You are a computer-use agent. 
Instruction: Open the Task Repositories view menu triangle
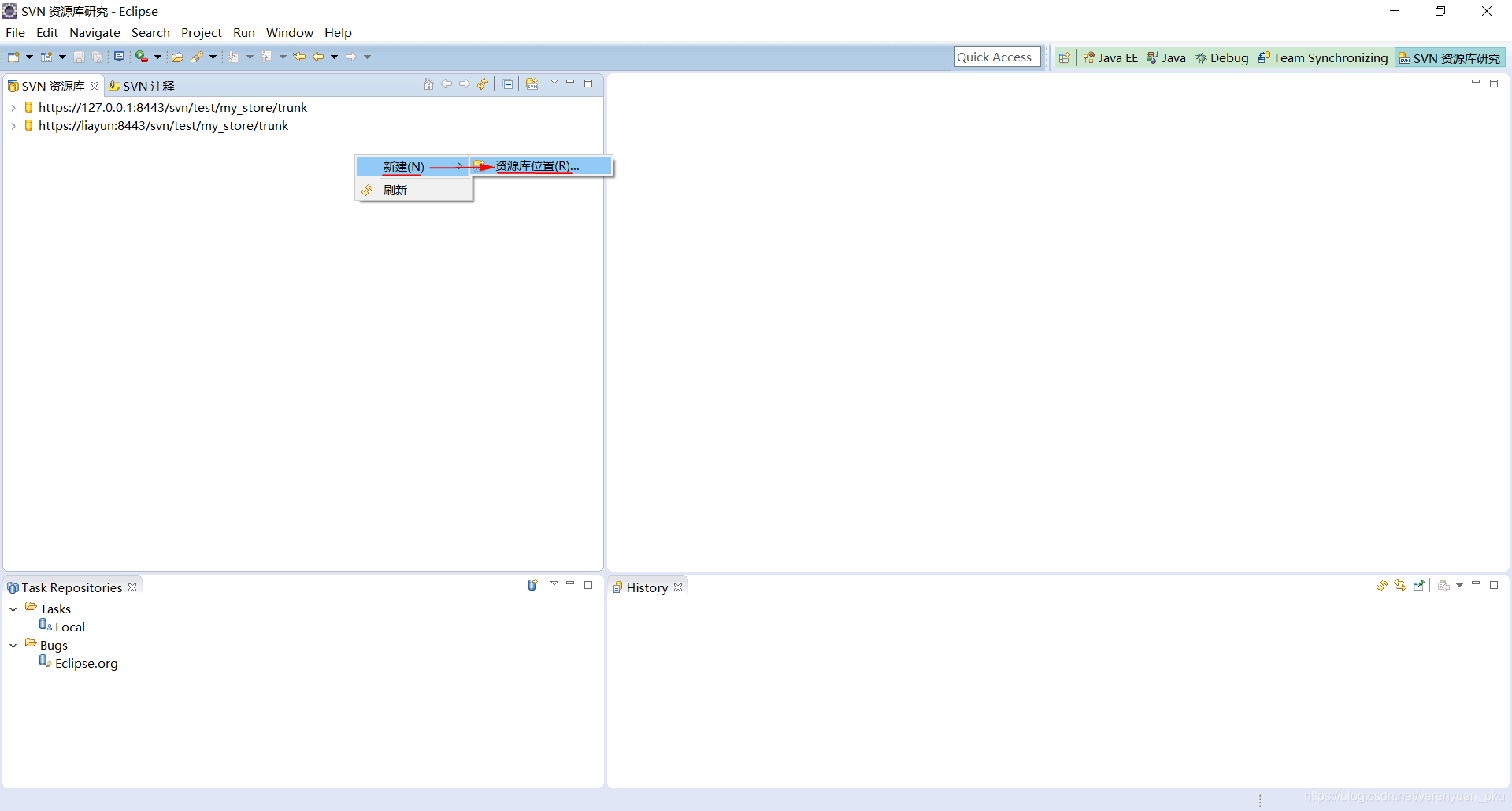554,583
